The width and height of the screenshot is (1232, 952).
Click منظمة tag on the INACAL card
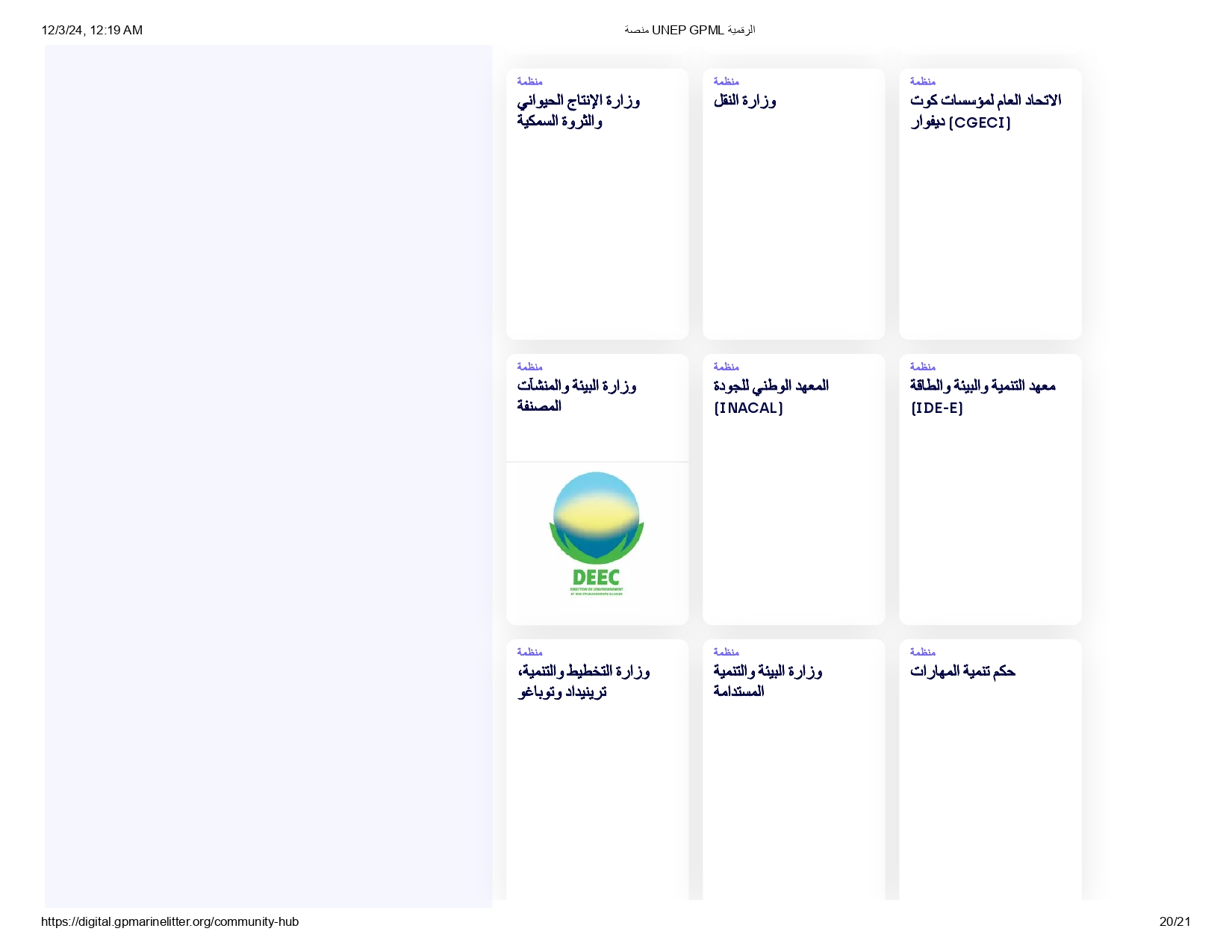pyautogui.click(x=726, y=367)
